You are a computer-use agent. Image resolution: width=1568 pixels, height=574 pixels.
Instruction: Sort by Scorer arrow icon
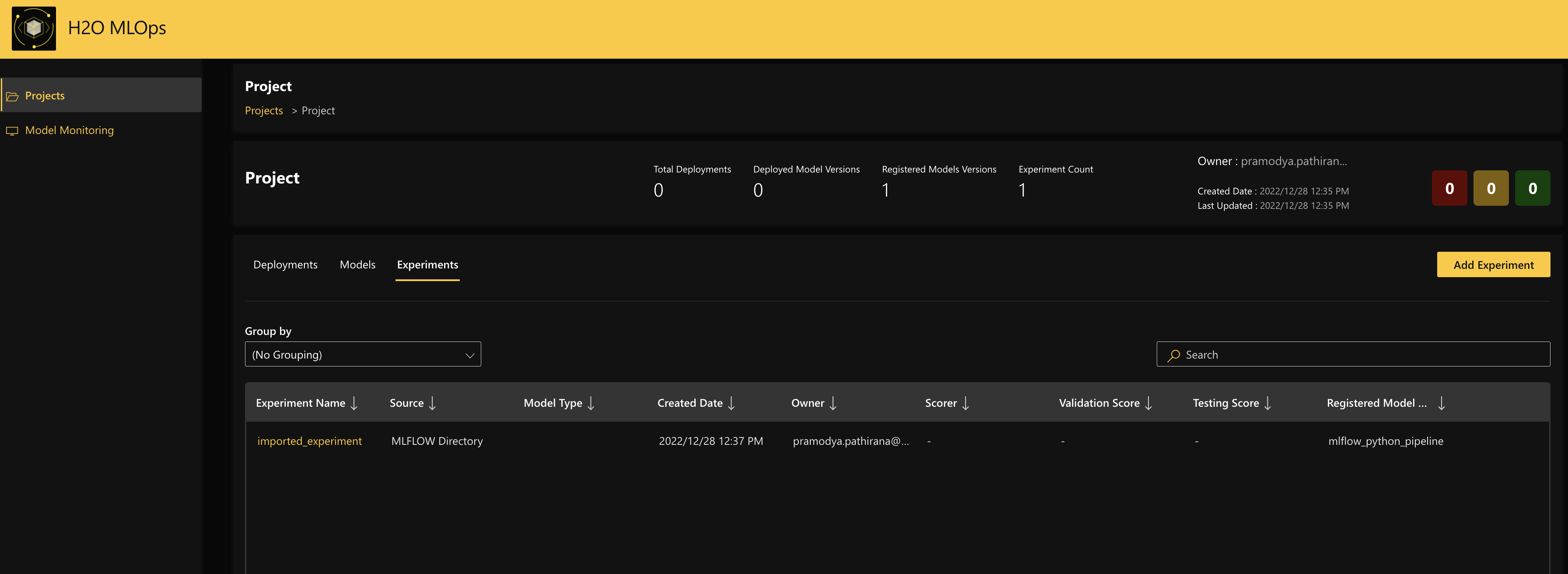tap(966, 403)
